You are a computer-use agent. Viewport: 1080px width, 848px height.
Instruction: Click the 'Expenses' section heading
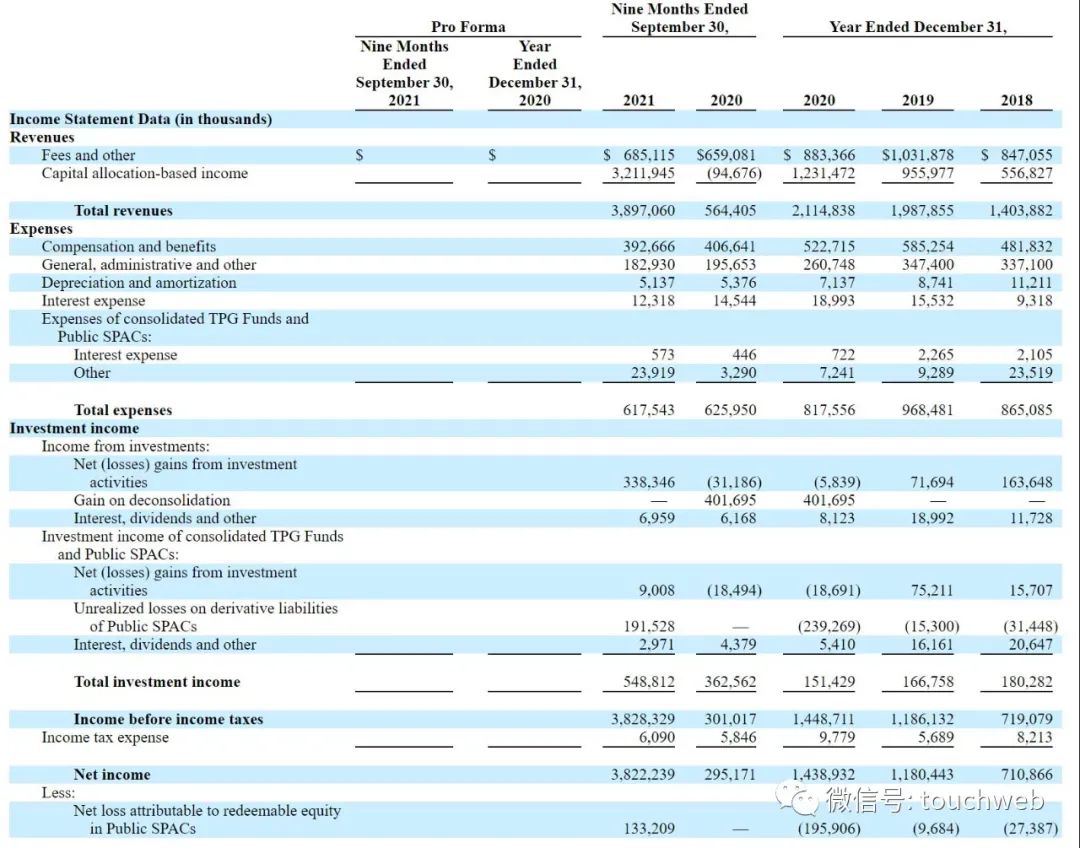(x=41, y=229)
